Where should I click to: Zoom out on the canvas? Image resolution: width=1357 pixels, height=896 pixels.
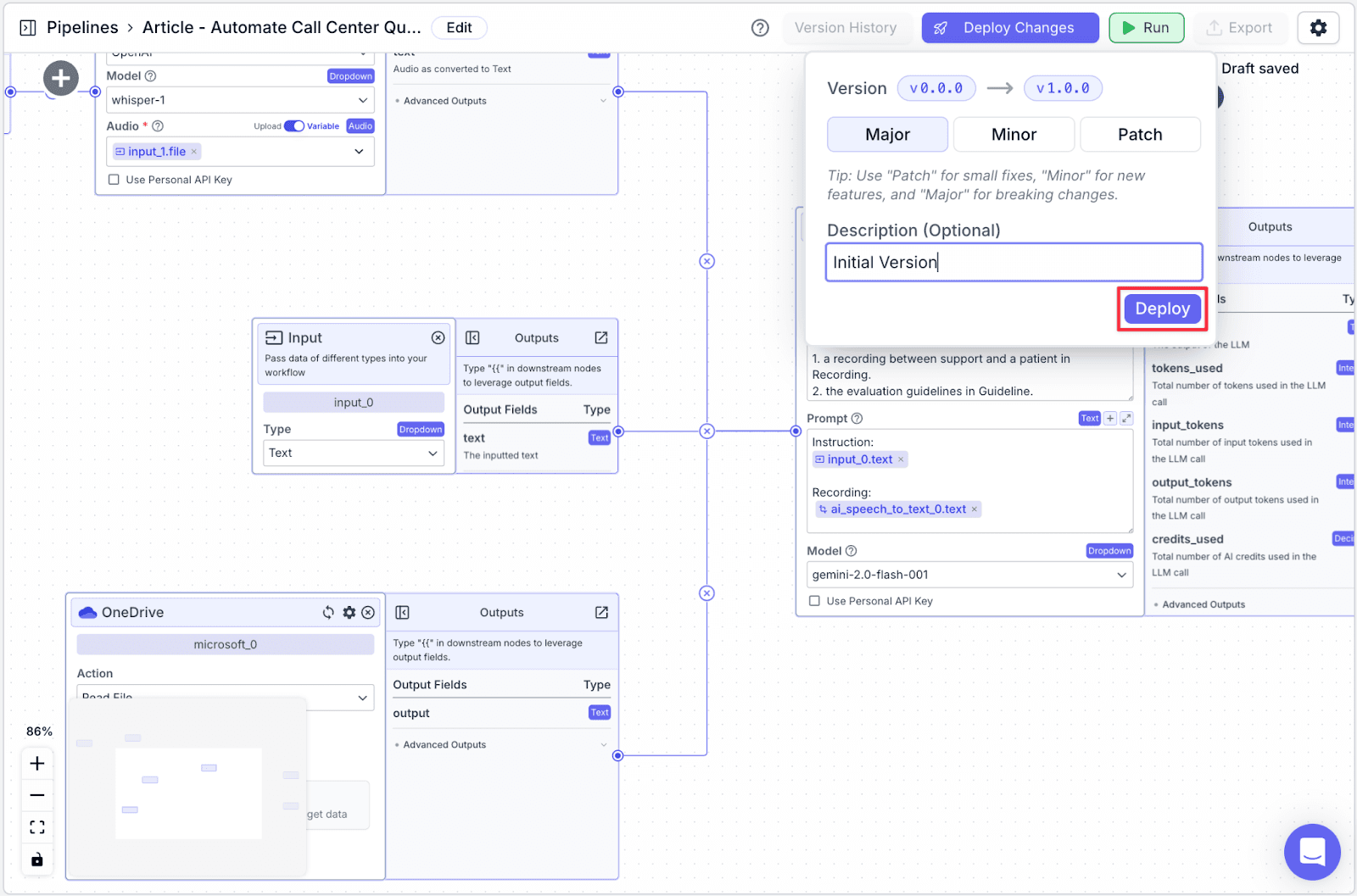tap(37, 795)
